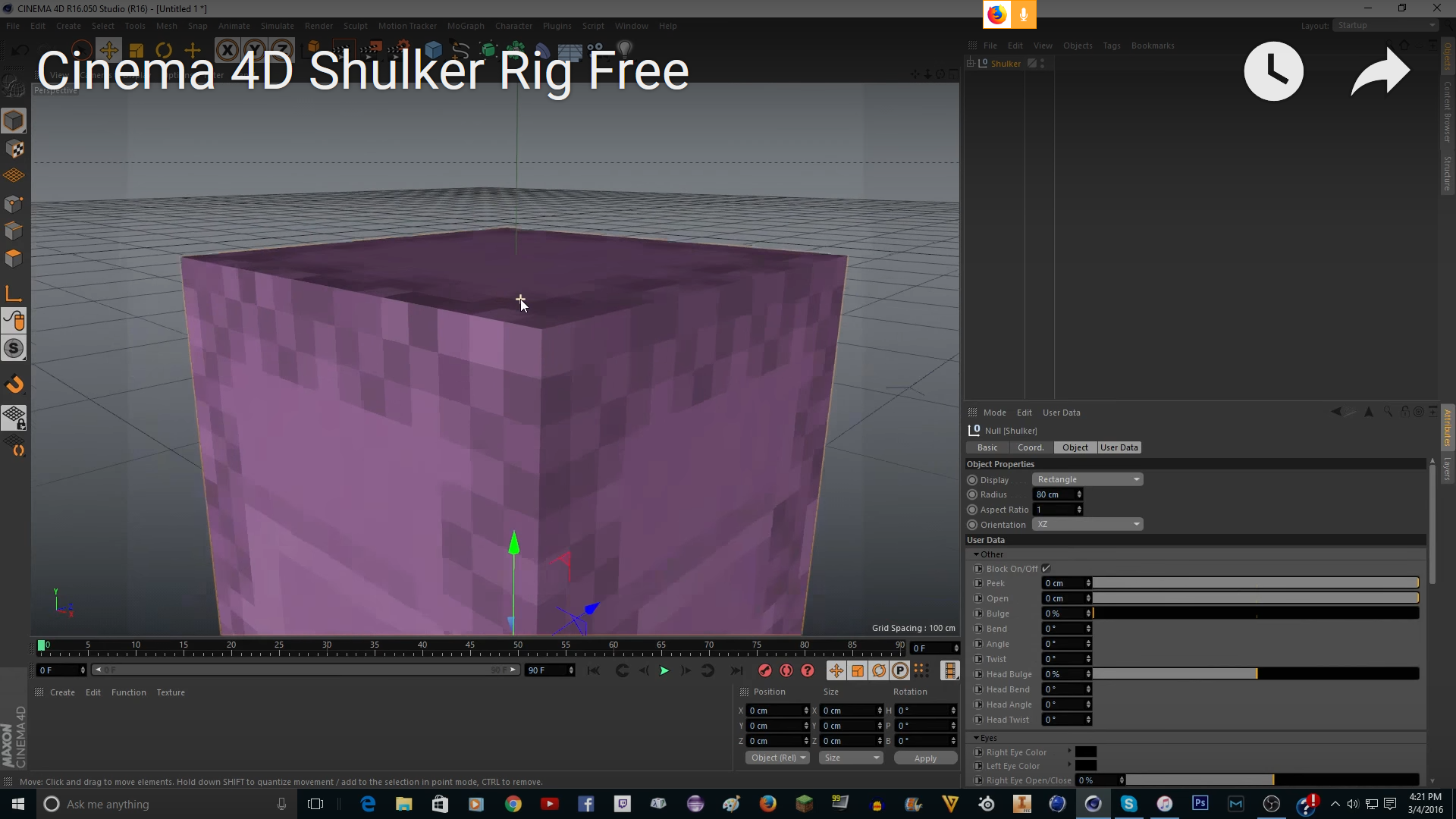Toggle animation dot for Orientation parameter
1456x819 pixels.
click(x=972, y=525)
